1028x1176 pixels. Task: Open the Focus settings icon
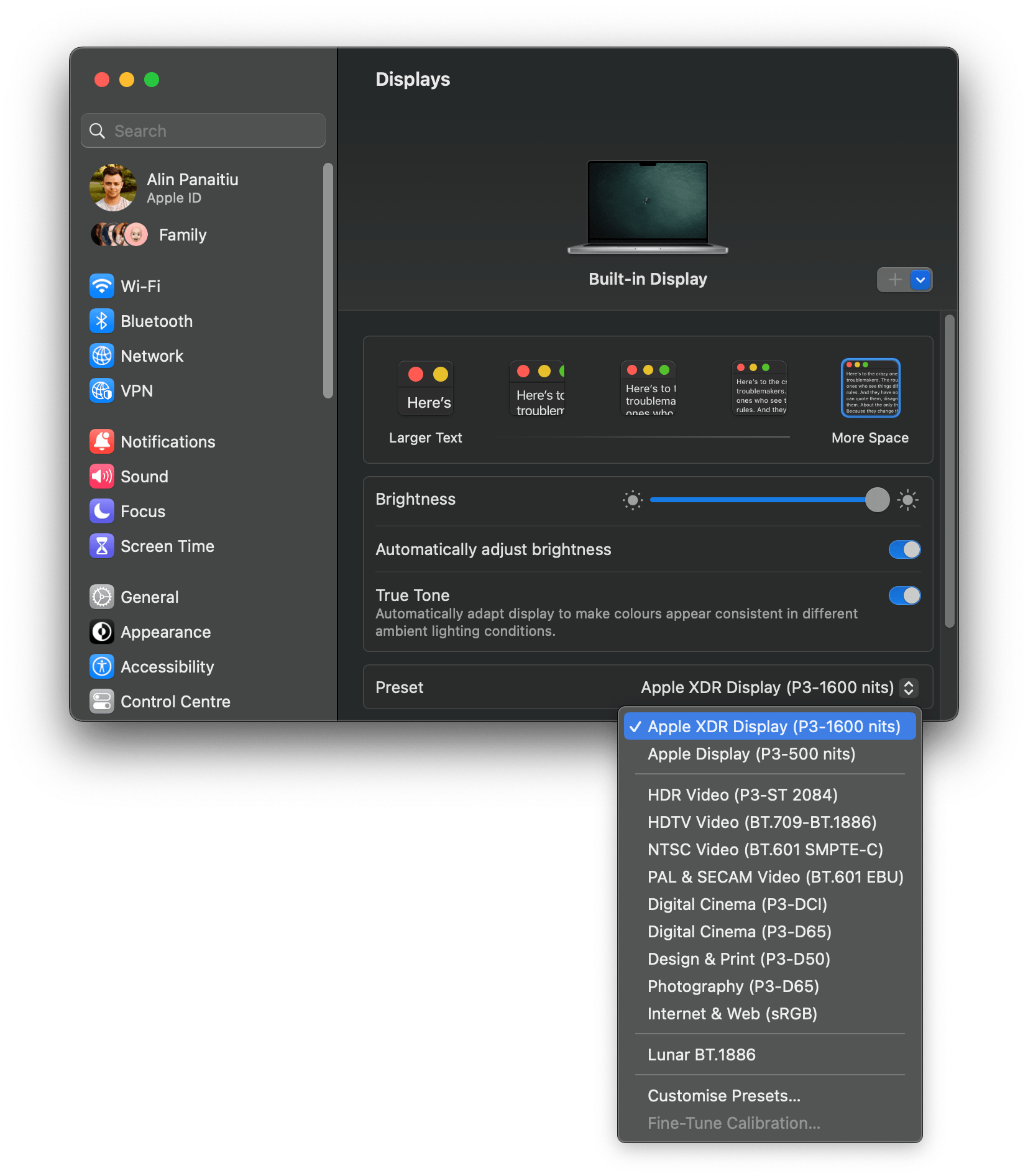(102, 511)
